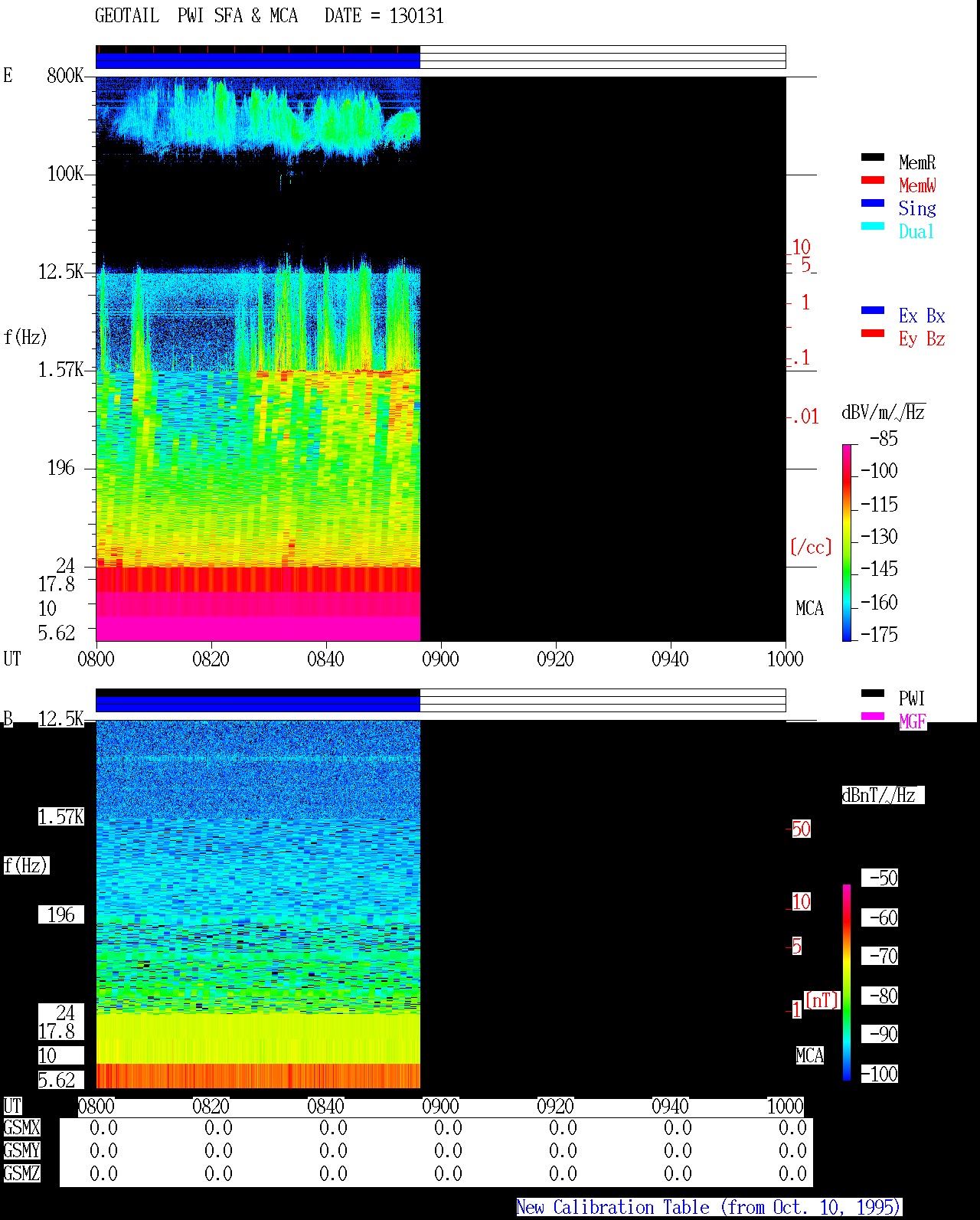Screen dimensions: 980x1220
Task: Click the "-85" color scale value
Action: pos(884,439)
